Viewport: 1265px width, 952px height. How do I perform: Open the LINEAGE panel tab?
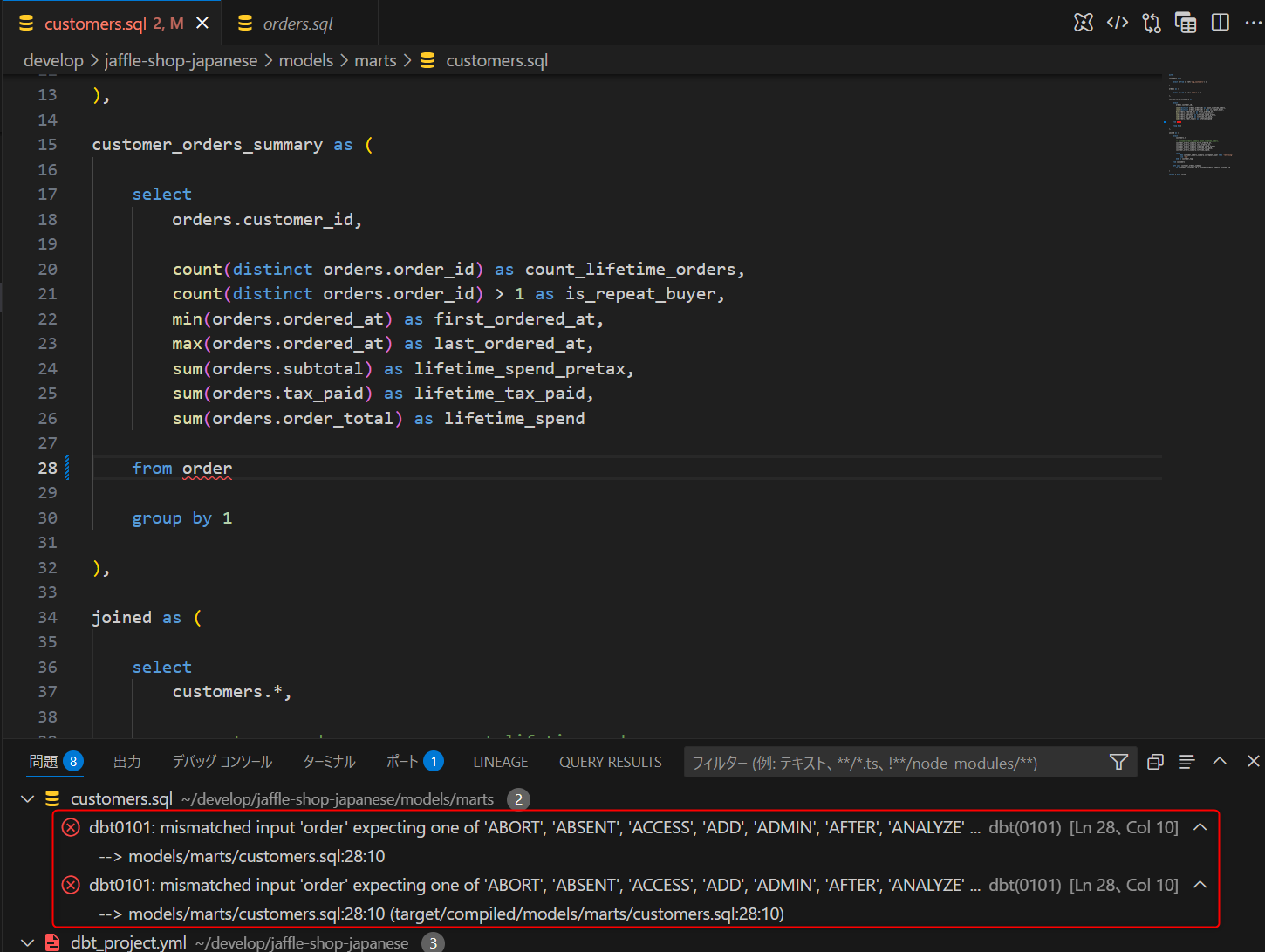point(501,762)
